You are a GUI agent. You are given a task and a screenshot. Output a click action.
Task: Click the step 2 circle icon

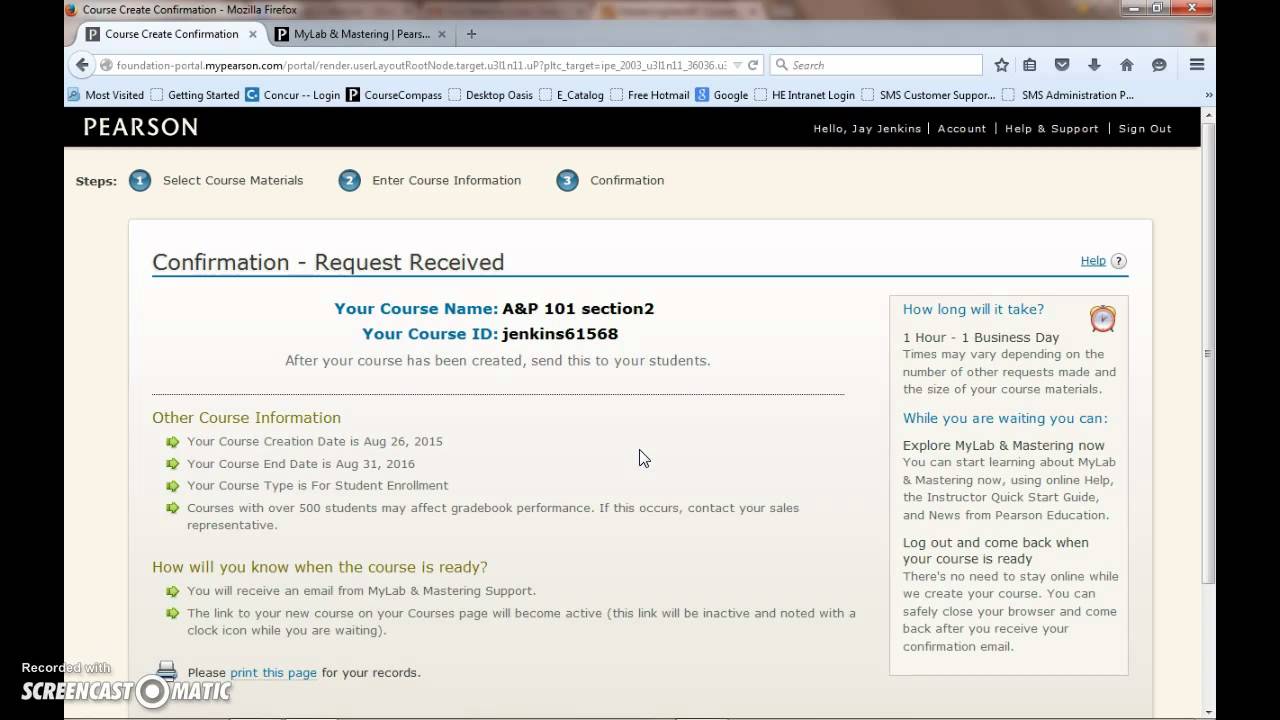(349, 181)
